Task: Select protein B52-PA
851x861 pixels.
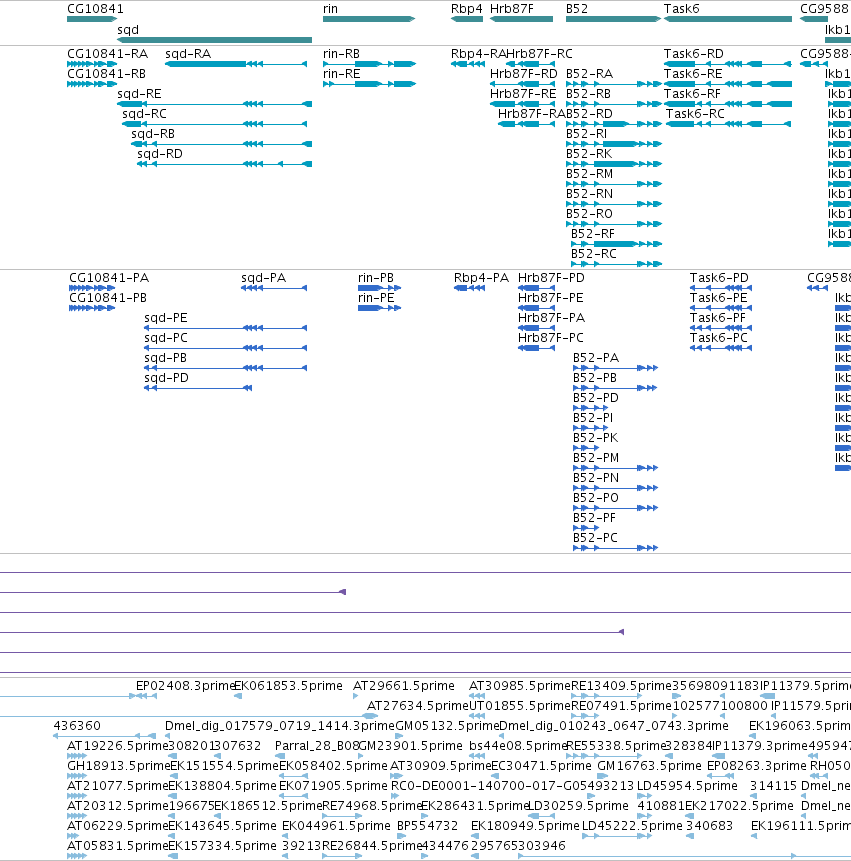Action: (x=615, y=368)
